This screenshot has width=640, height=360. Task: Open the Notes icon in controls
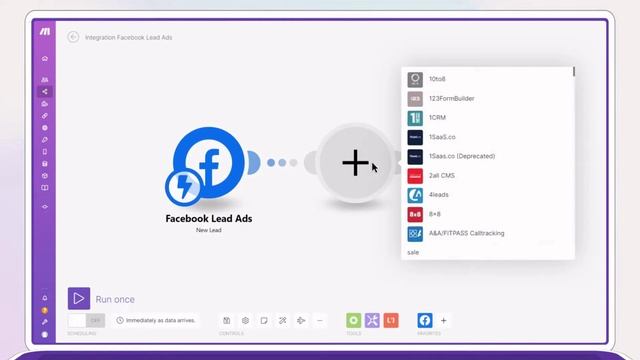click(264, 320)
